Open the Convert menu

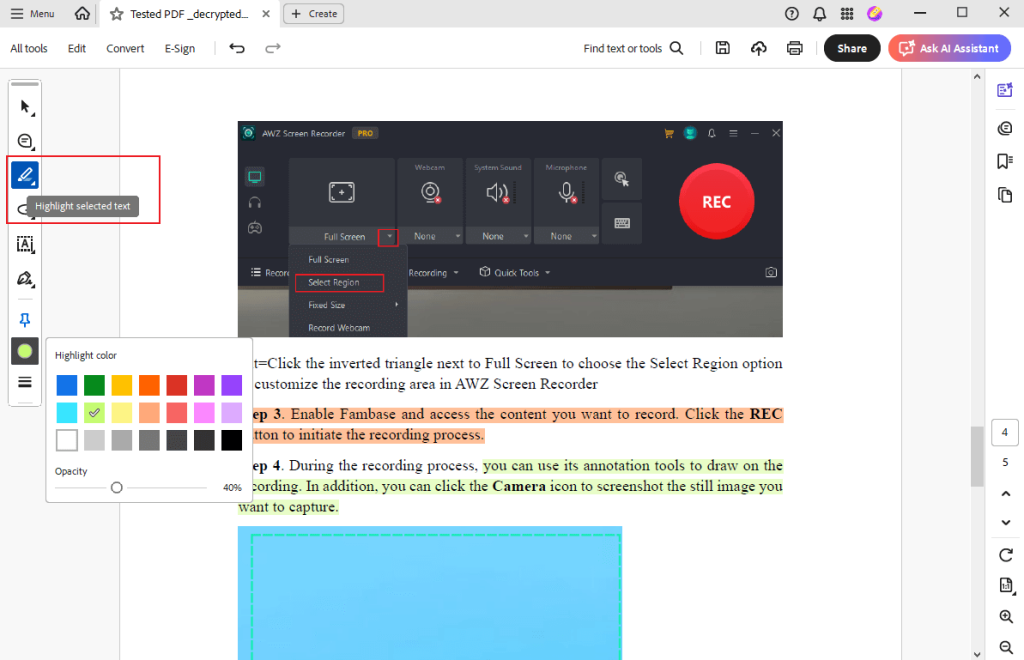pos(125,47)
